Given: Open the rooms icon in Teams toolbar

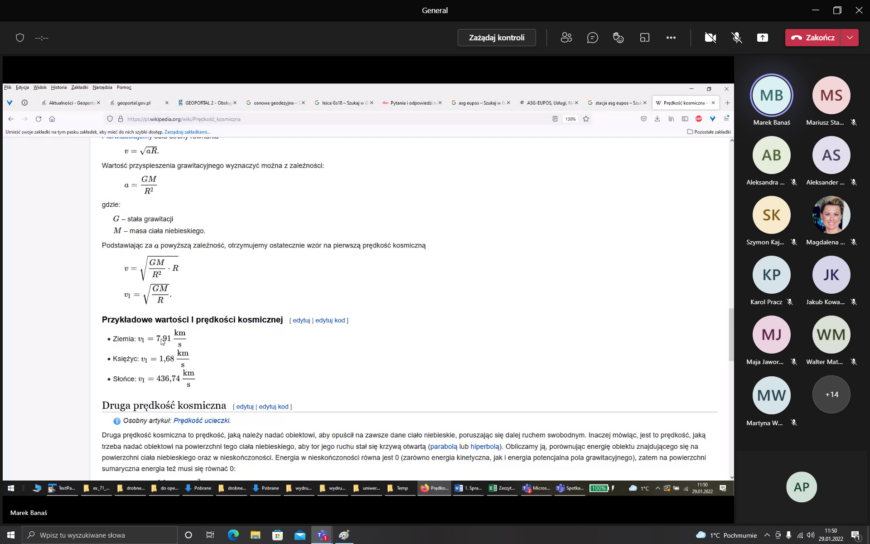Looking at the screenshot, I should click(644, 38).
